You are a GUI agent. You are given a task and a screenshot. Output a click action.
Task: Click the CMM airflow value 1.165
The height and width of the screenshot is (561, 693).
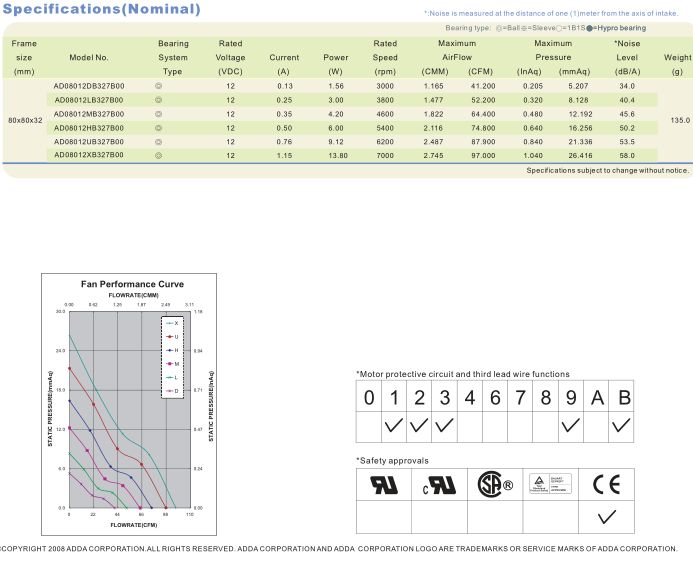434,86
